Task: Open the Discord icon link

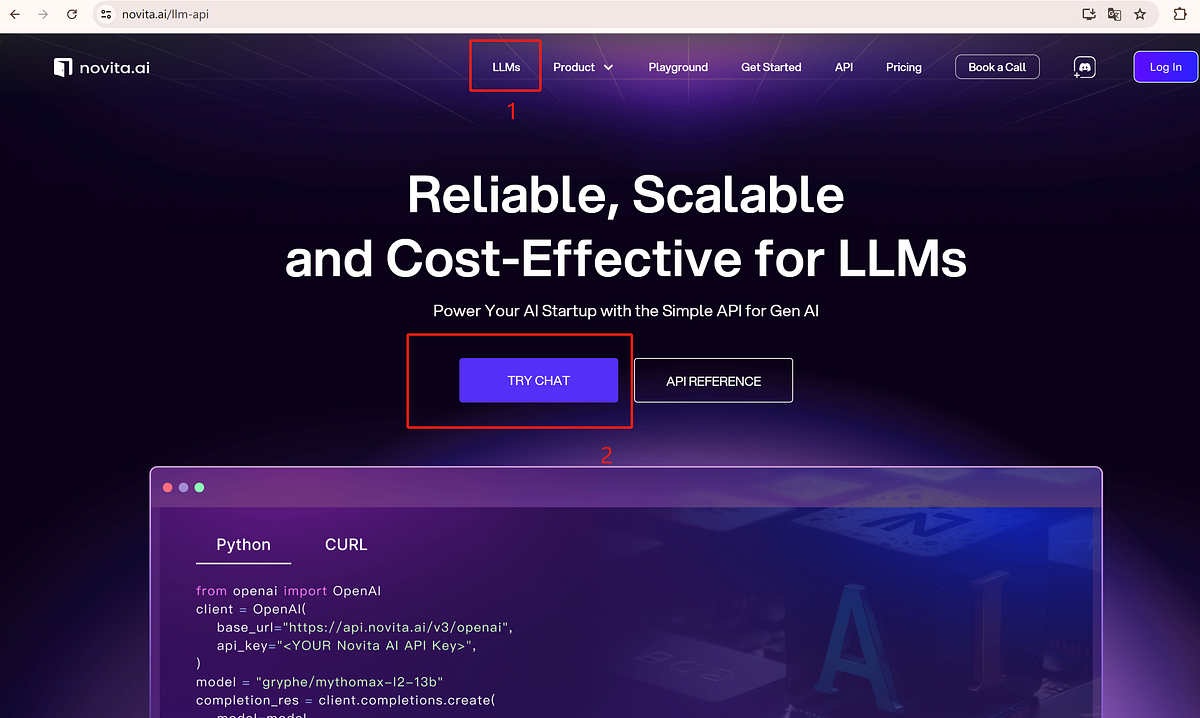Action: point(1084,67)
